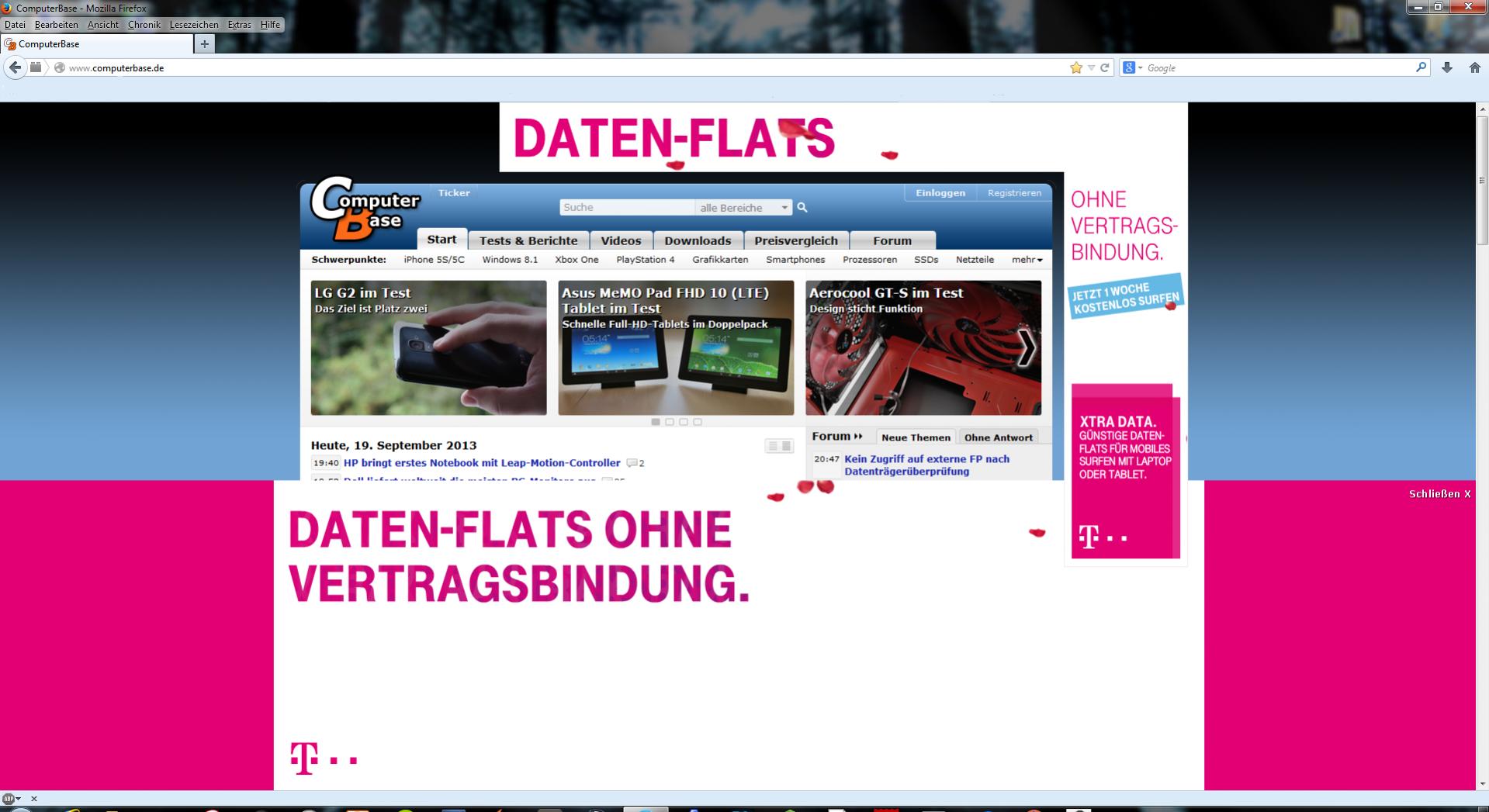Expand the Forum section arrows
Viewport: 1489px width, 812px height.
point(857,437)
